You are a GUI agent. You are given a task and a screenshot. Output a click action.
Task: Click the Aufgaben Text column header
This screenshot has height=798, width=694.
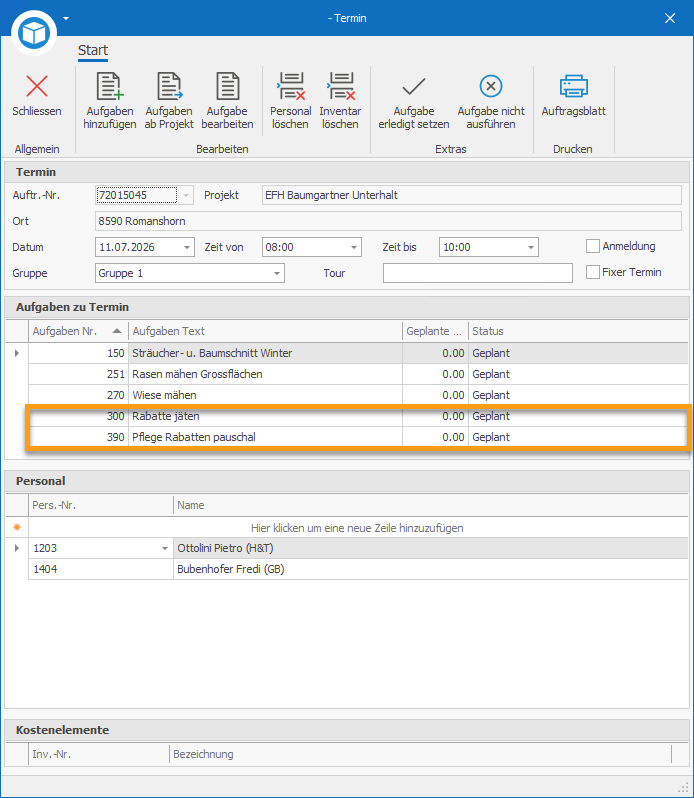click(265, 331)
